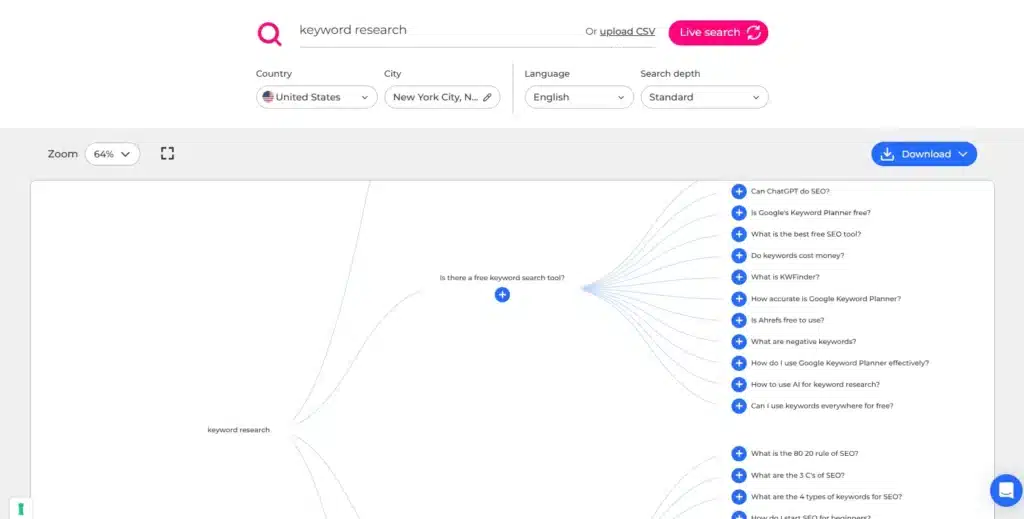Click the refresh arrows icon on Live search
Image resolution: width=1024 pixels, height=519 pixels.
click(754, 33)
